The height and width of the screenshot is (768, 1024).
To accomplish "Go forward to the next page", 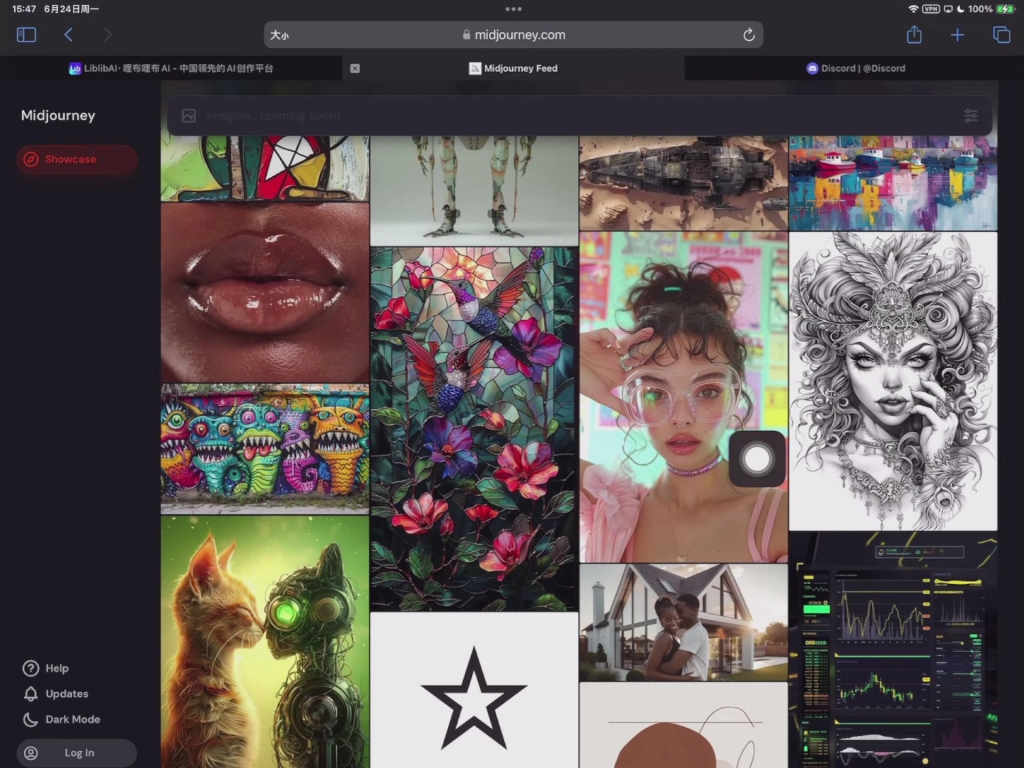I will 108,35.
